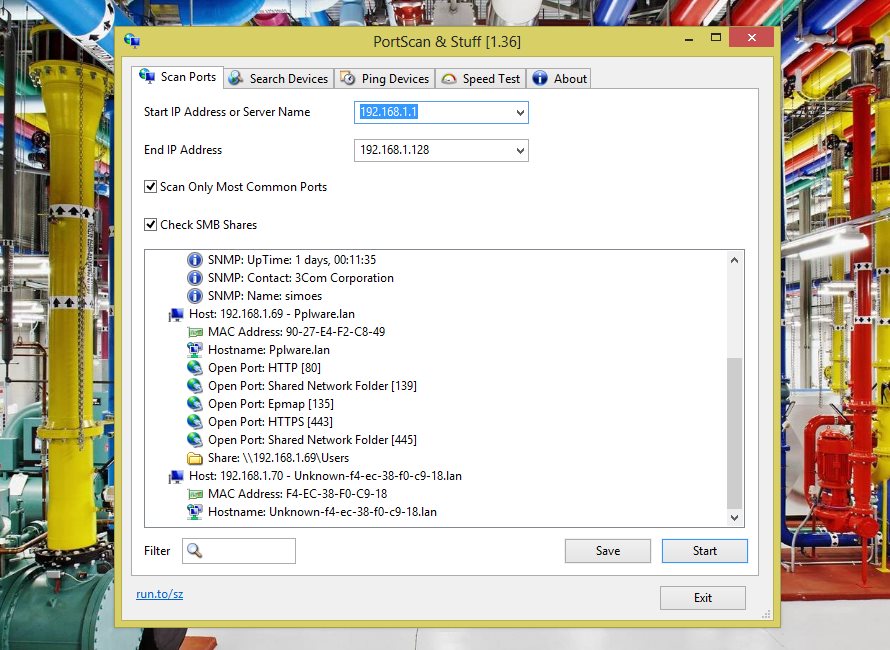Click globe icon beside Shared Network Folder [139]

click(x=195, y=386)
